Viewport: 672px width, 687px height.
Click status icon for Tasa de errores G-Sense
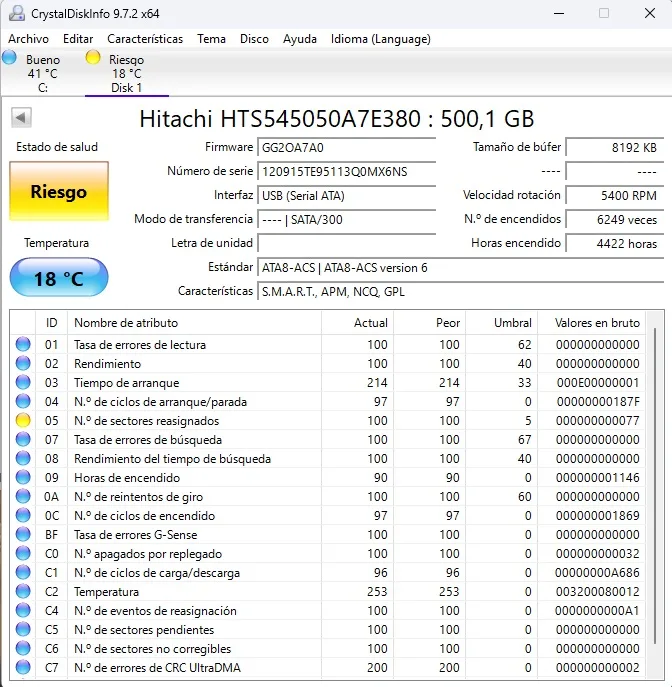[23, 535]
